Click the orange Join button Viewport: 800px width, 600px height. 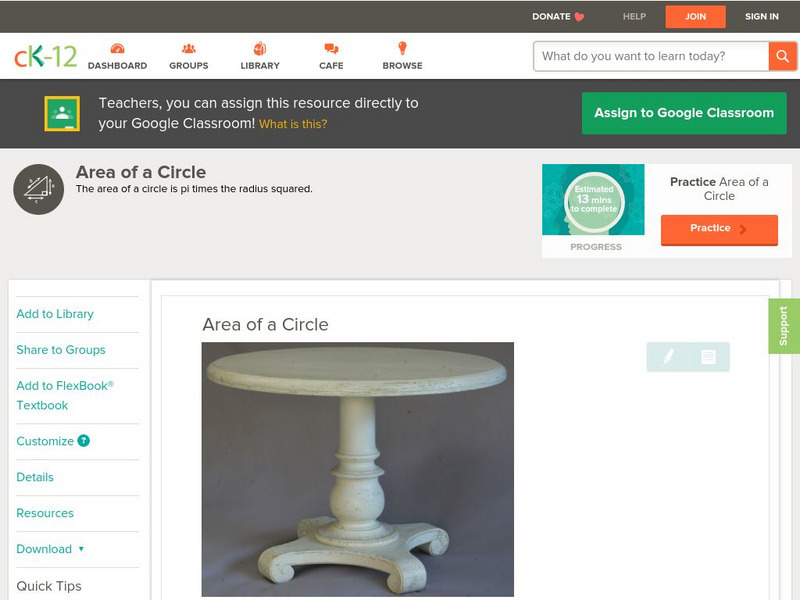pos(695,17)
